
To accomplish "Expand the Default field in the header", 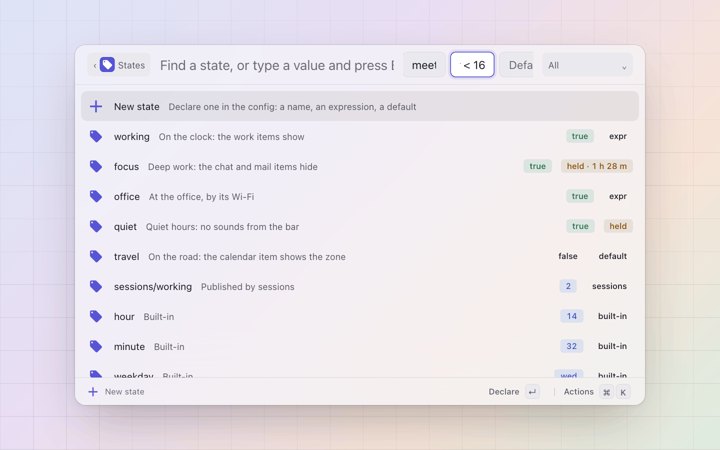I will pos(517,65).
